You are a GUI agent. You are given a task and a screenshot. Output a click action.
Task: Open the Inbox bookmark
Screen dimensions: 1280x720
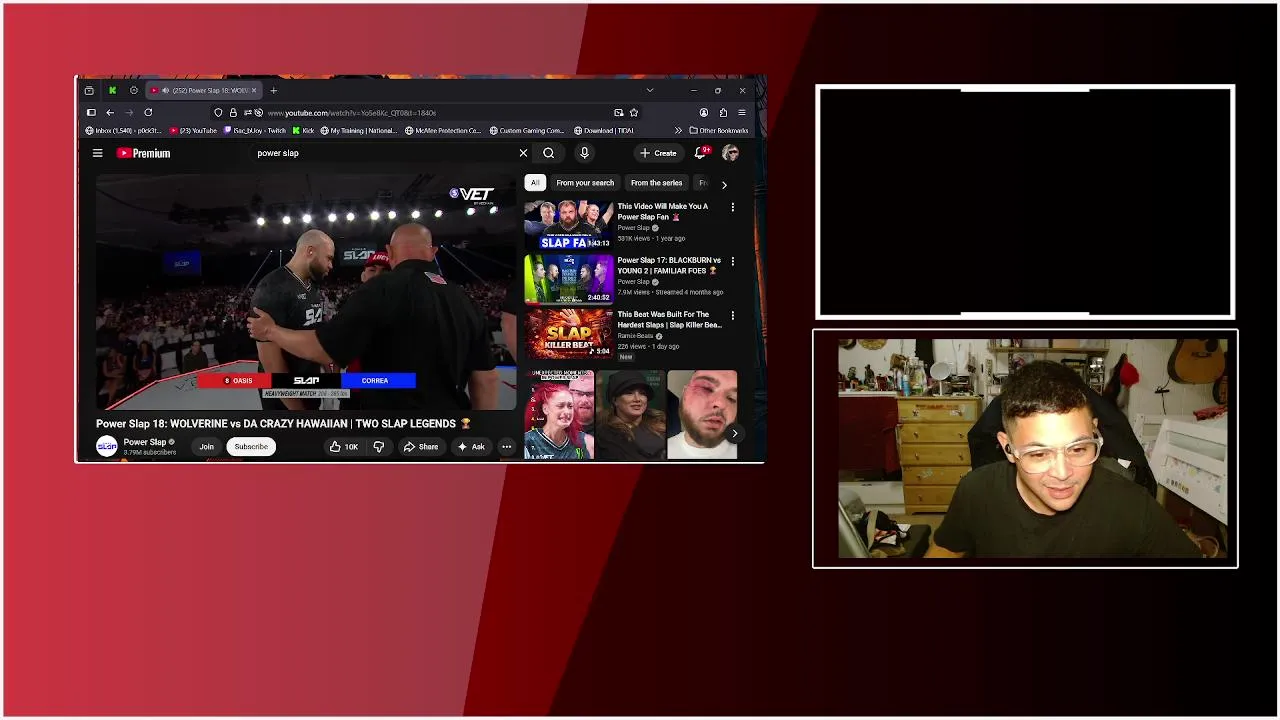pyautogui.click(x=123, y=130)
